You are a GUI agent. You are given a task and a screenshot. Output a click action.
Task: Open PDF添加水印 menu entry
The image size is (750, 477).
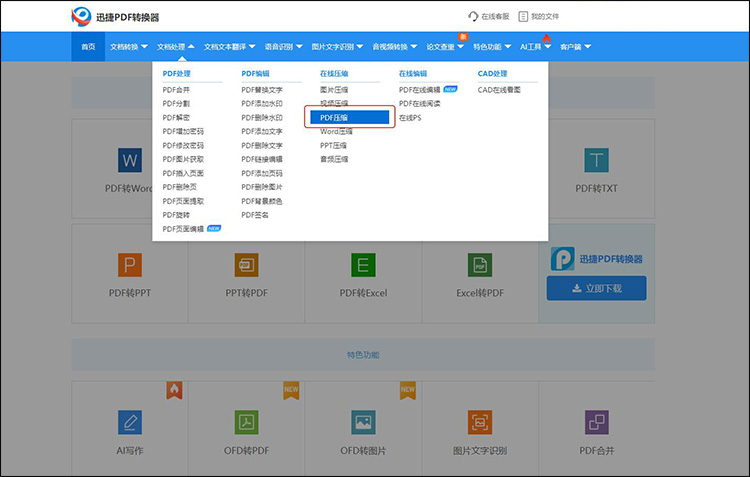[x=262, y=103]
